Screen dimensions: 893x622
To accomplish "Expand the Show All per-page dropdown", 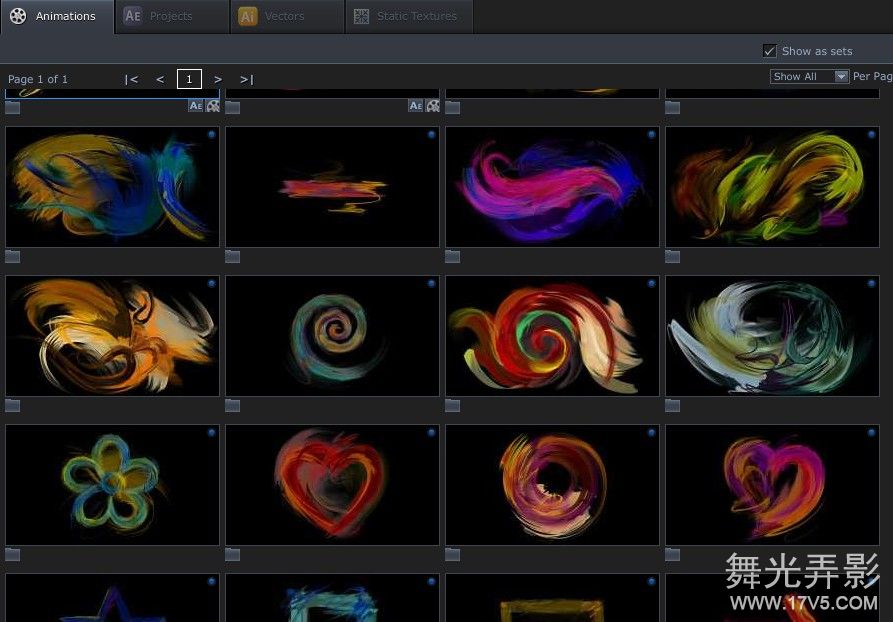I will pos(809,76).
